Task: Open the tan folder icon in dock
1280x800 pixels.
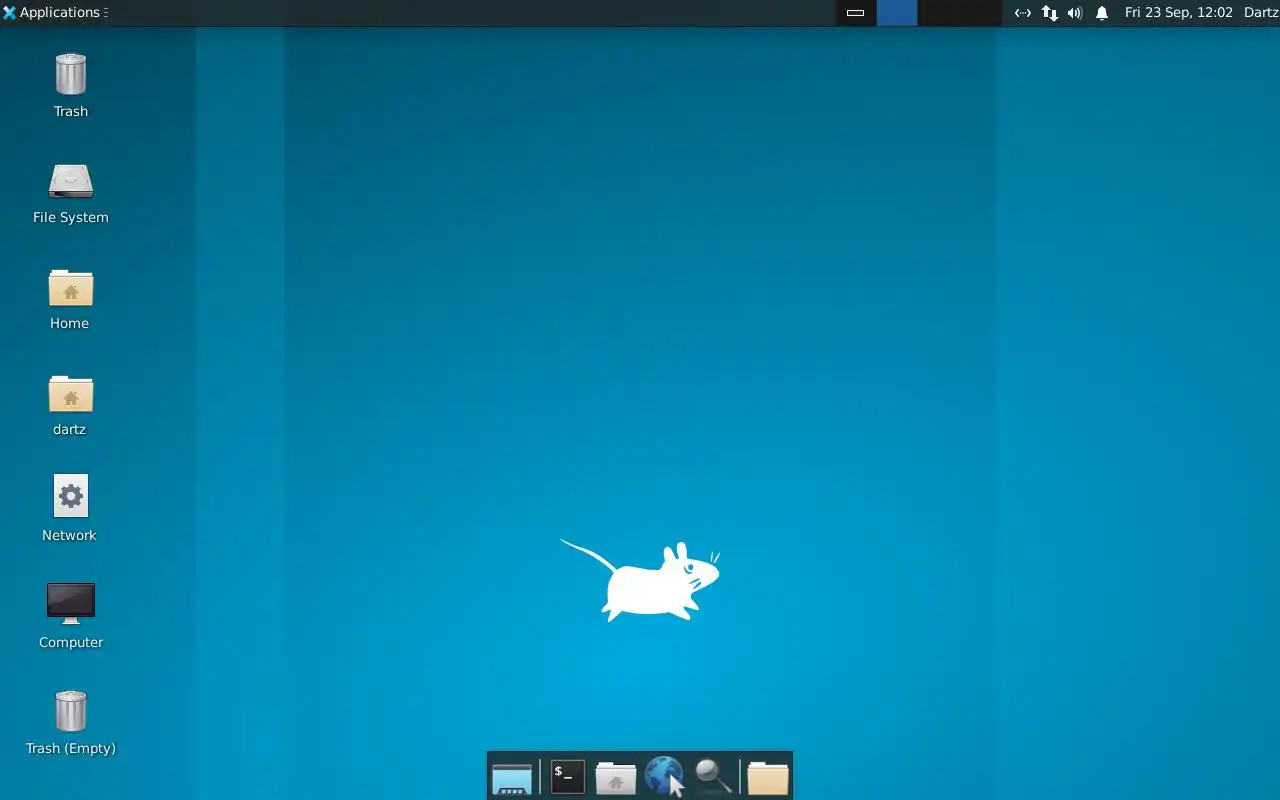Action: pyautogui.click(x=768, y=777)
